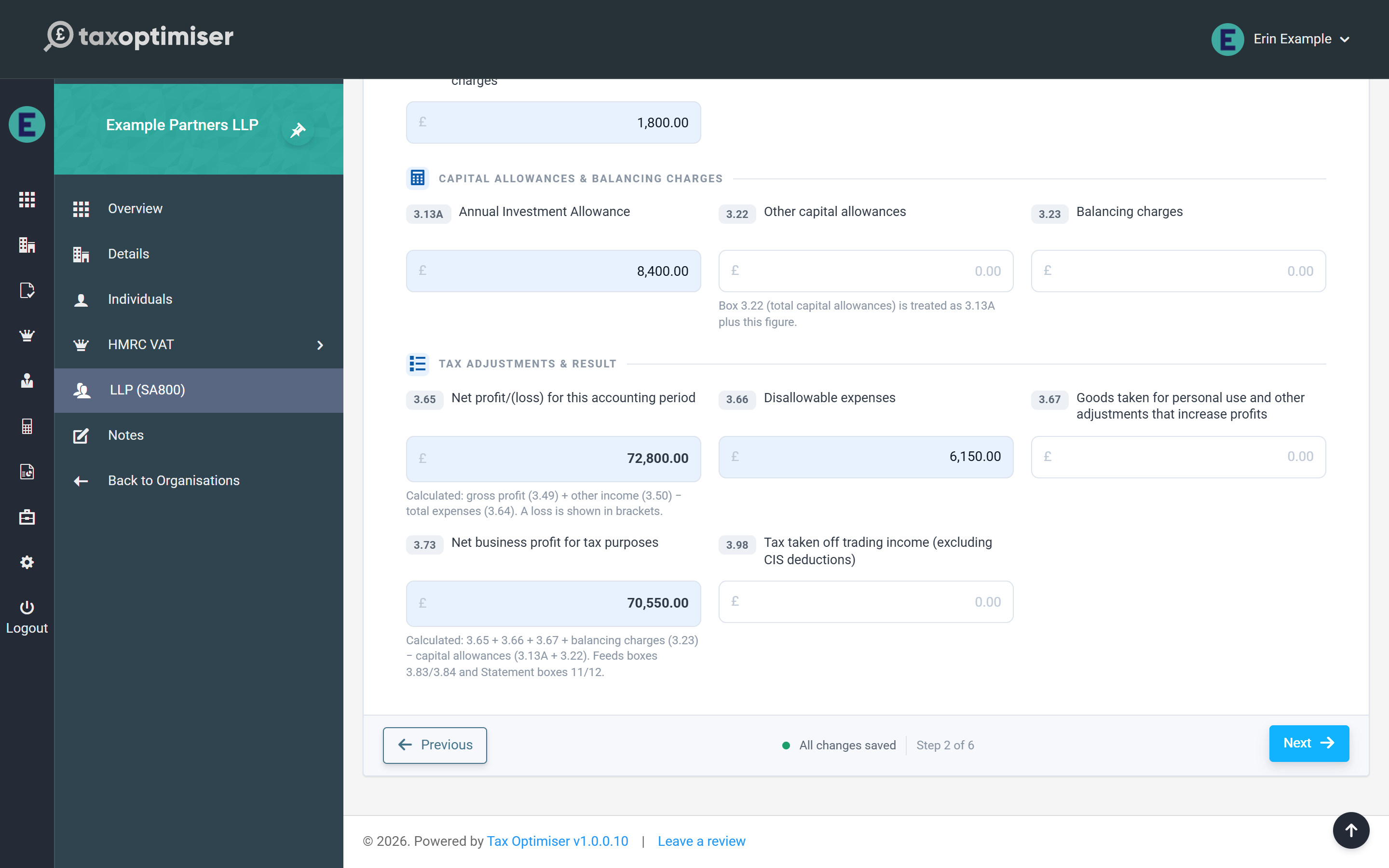This screenshot has width=1389, height=868.
Task: Click the HMRC VAT crown icon in sidebar menu
Action: (81, 345)
